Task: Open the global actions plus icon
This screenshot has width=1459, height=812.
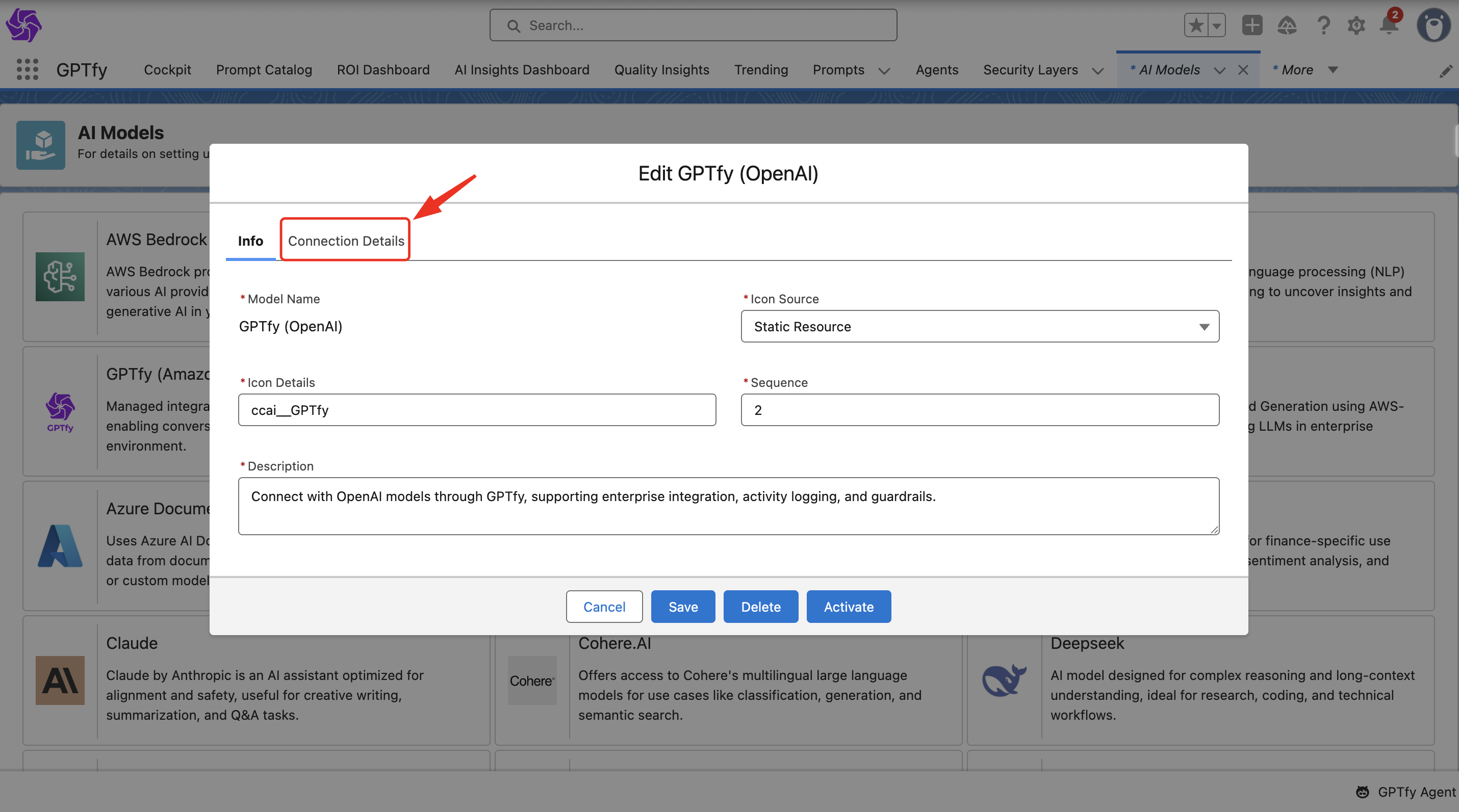Action: [x=1252, y=25]
